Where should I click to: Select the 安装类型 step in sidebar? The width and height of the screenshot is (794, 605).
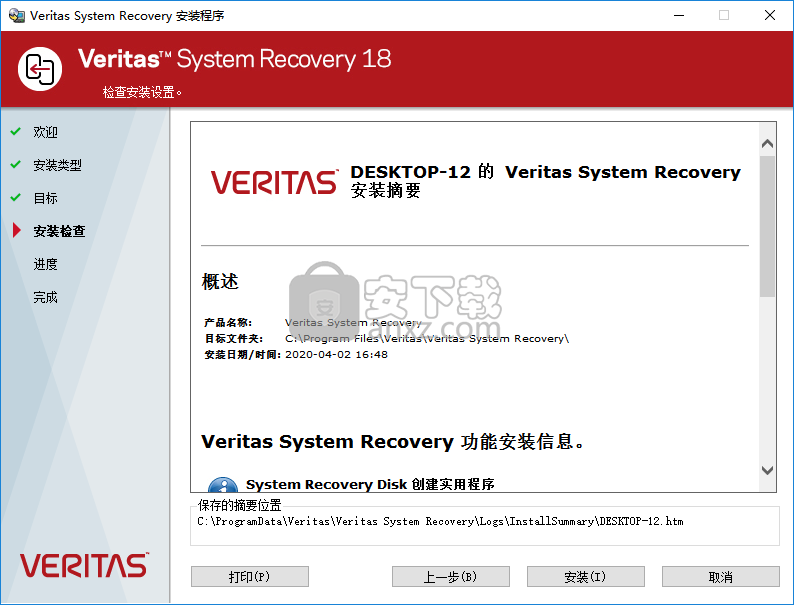pyautogui.click(x=57, y=165)
